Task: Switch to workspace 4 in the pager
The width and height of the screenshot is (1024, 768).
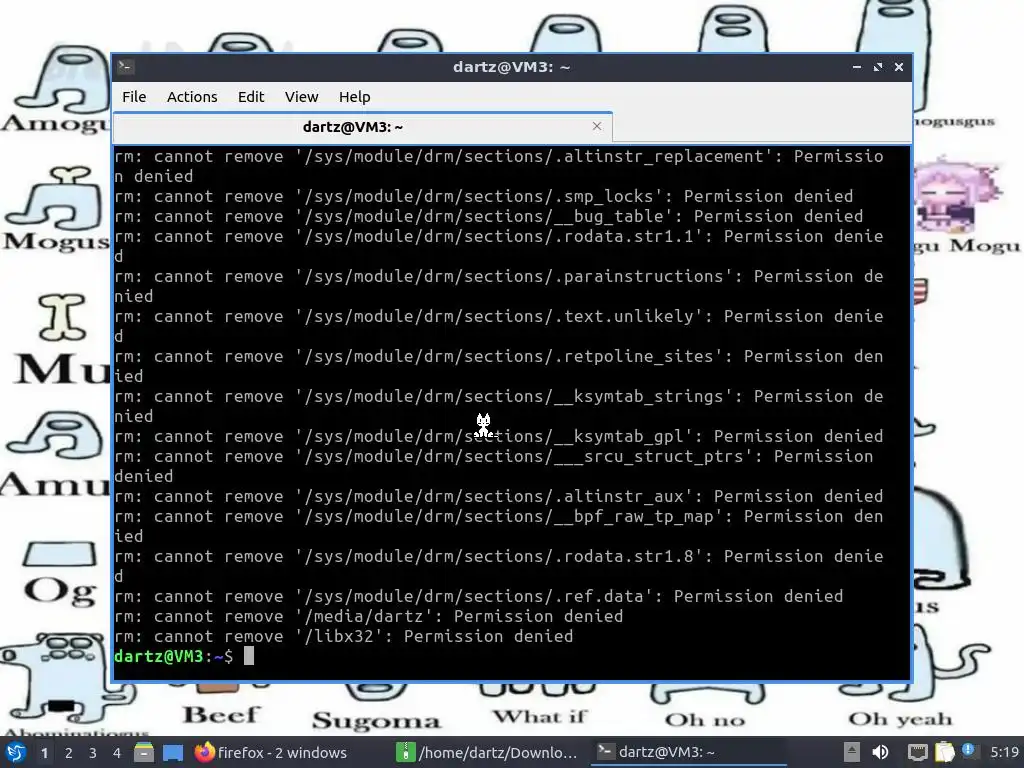Action: click(117, 753)
